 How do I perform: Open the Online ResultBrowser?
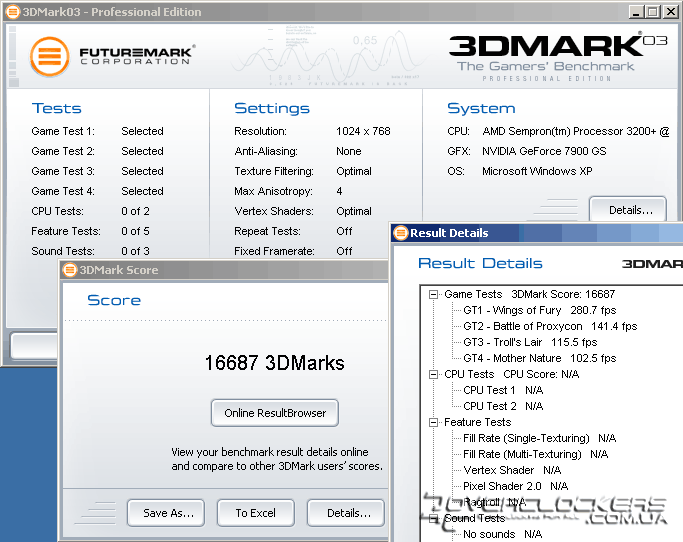tap(275, 413)
